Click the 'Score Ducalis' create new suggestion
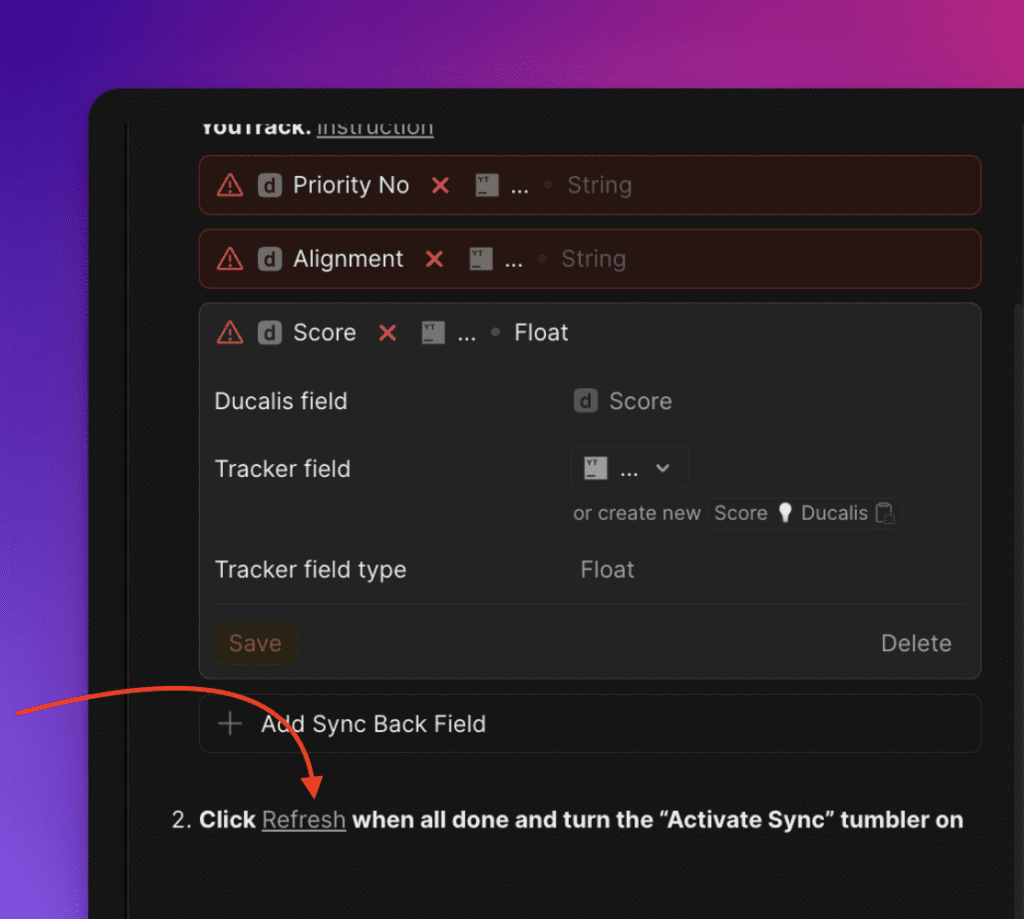 (805, 513)
